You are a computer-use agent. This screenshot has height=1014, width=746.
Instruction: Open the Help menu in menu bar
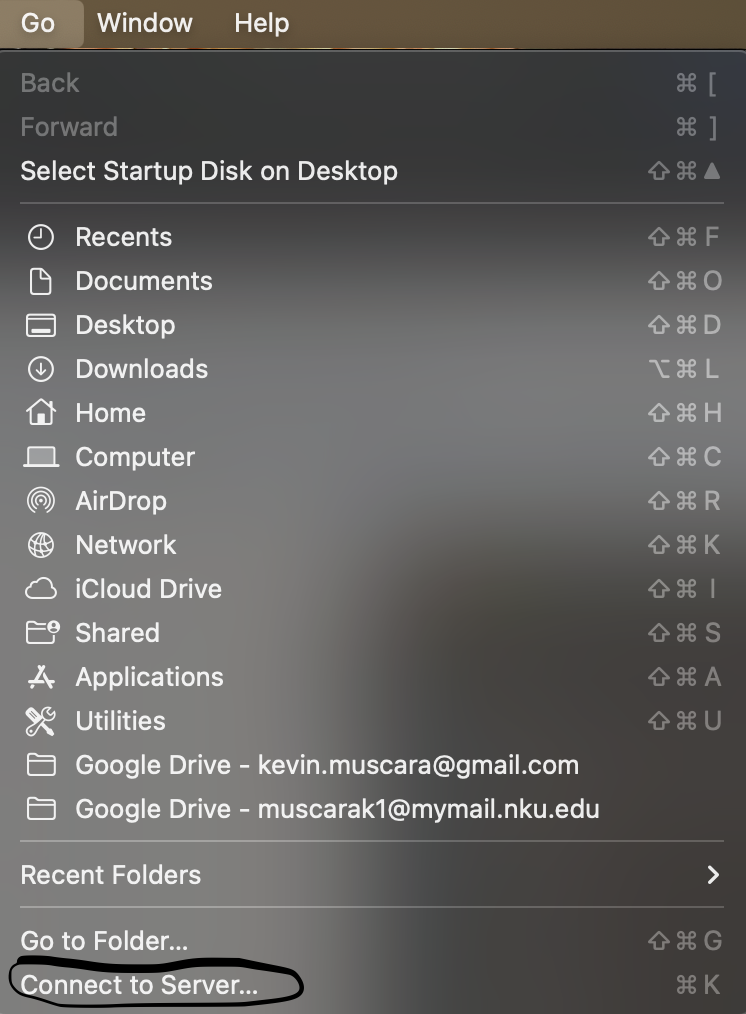tap(261, 23)
